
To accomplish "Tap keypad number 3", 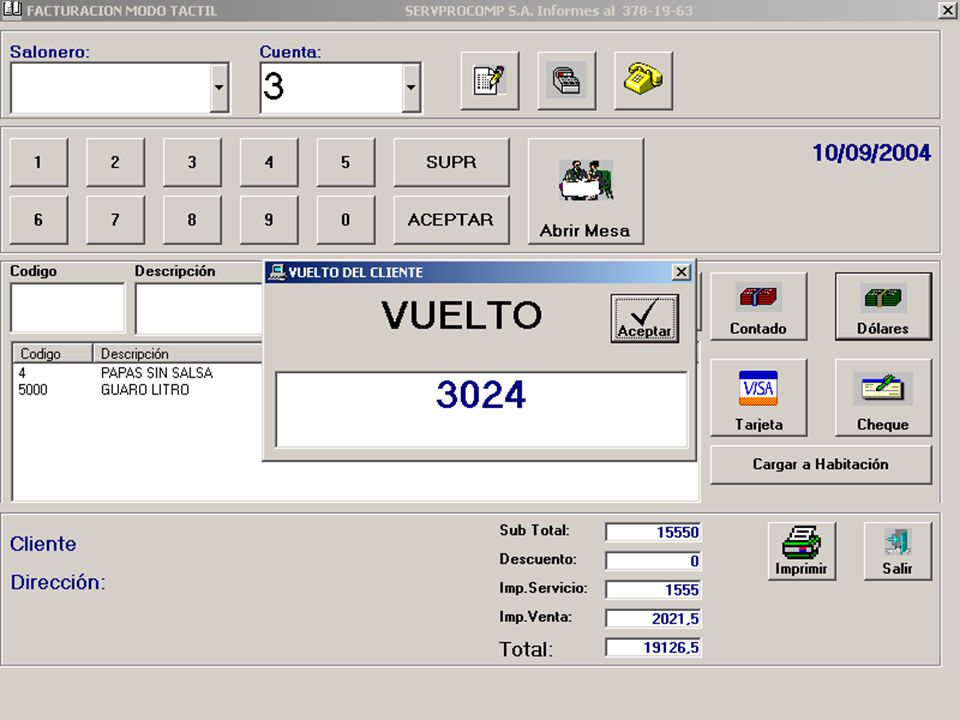I will point(192,162).
